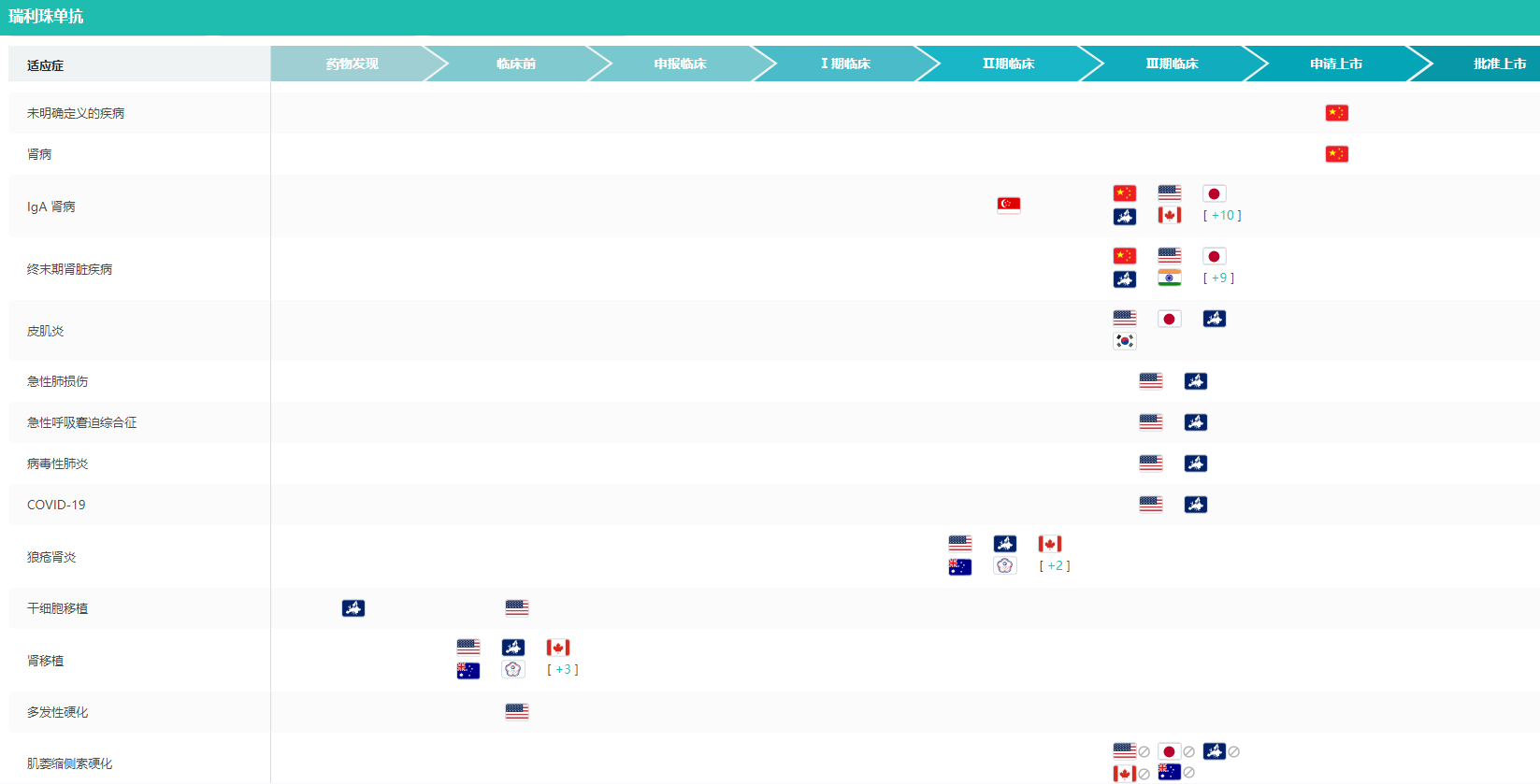
Task: Click the EU flag in IgA 肾病 row
Action: [1125, 216]
